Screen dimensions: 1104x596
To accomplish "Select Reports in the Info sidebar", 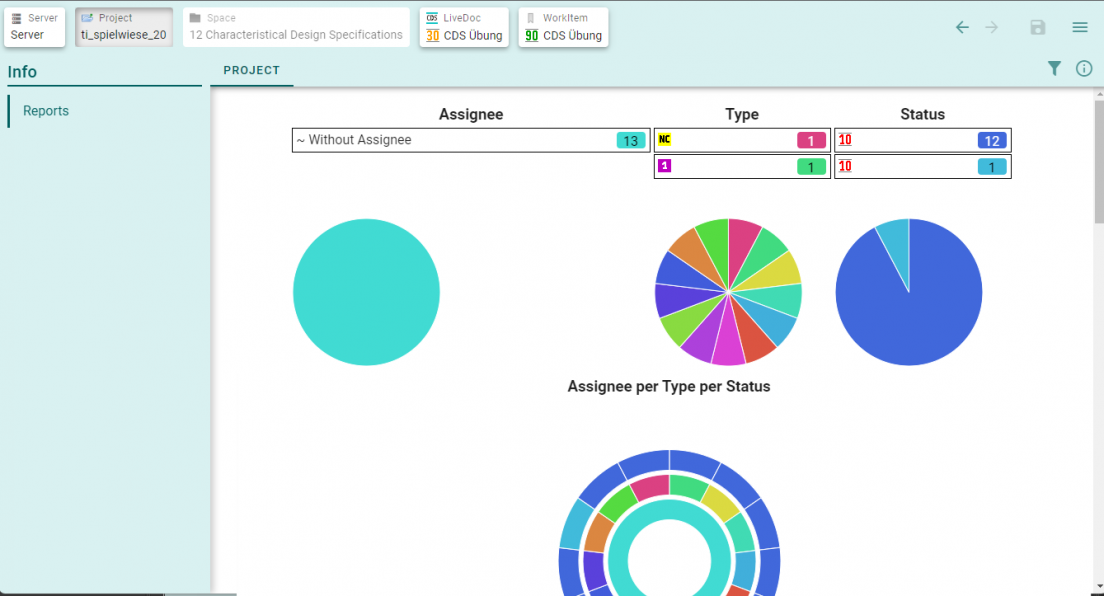I will tap(46, 111).
